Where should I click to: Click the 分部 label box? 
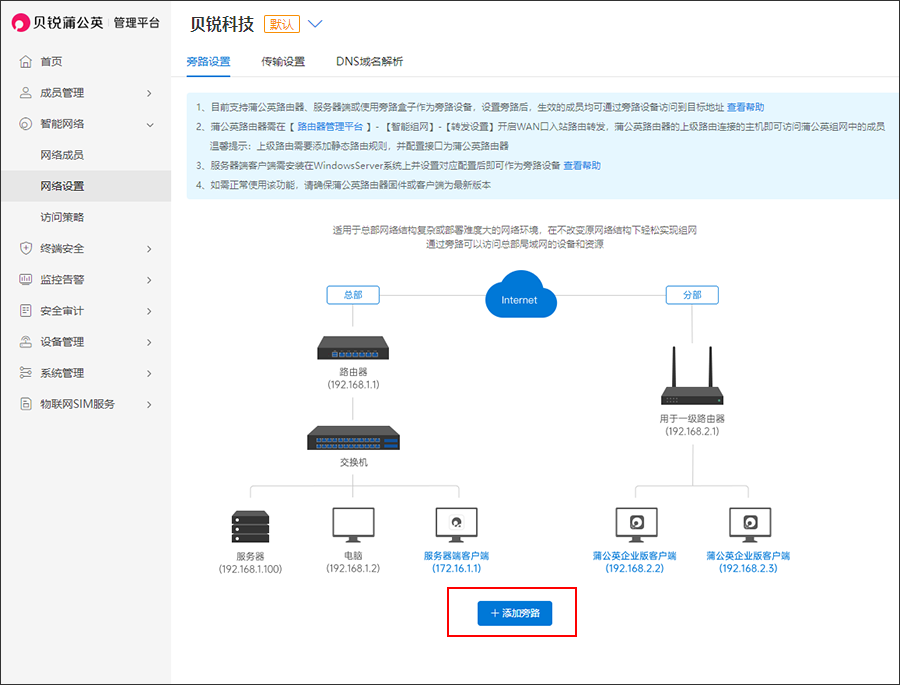(x=692, y=295)
